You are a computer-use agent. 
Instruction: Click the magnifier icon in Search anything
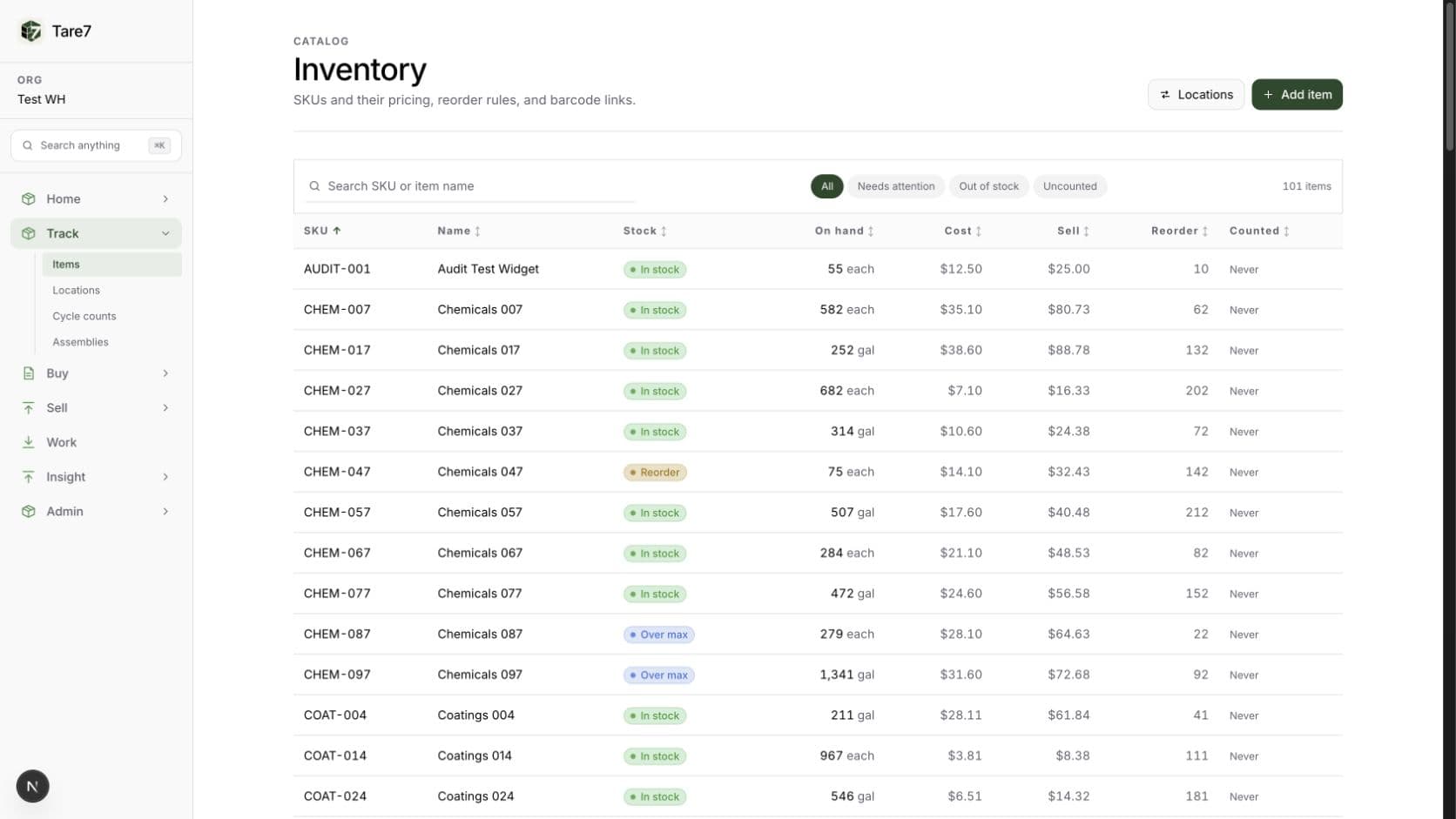coord(28,145)
